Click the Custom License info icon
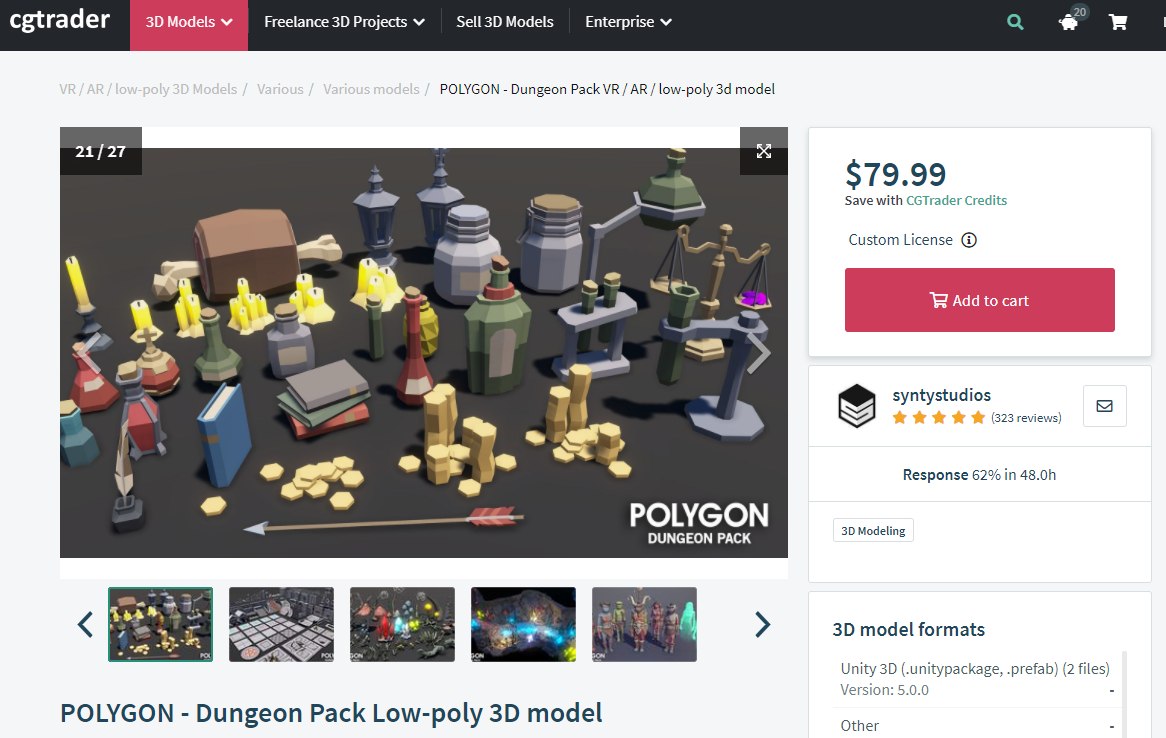Screen dimensions: 1166x738 point(969,240)
